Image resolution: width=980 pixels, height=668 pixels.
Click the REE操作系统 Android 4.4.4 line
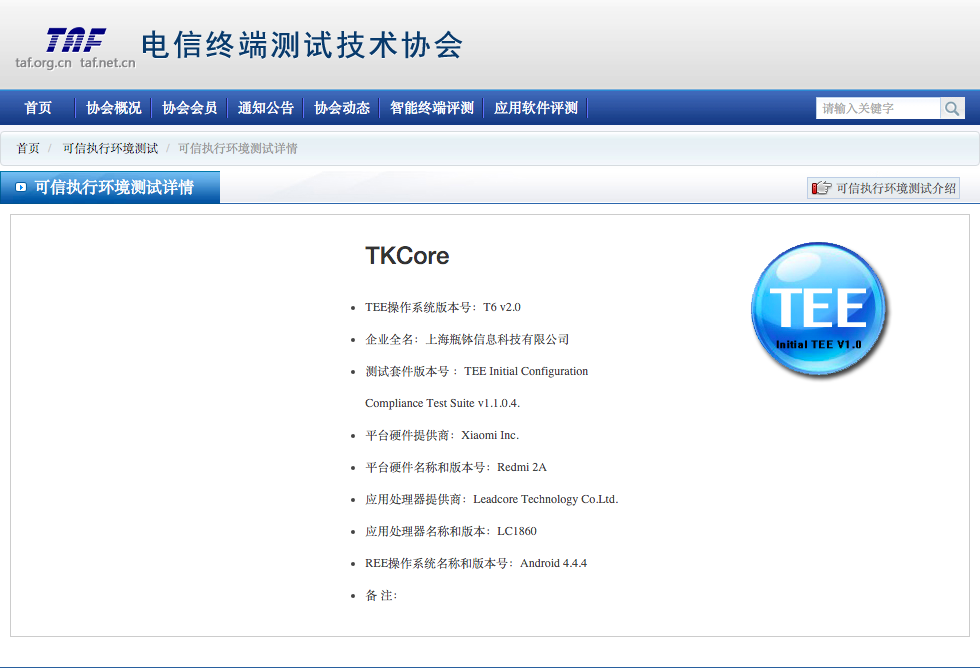point(476,563)
